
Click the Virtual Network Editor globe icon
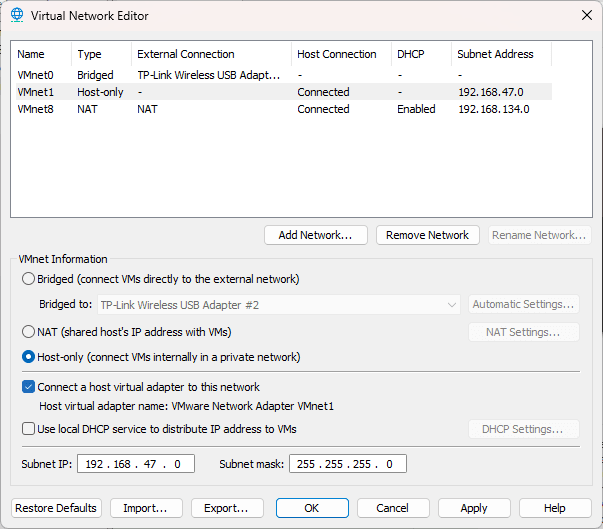17,16
